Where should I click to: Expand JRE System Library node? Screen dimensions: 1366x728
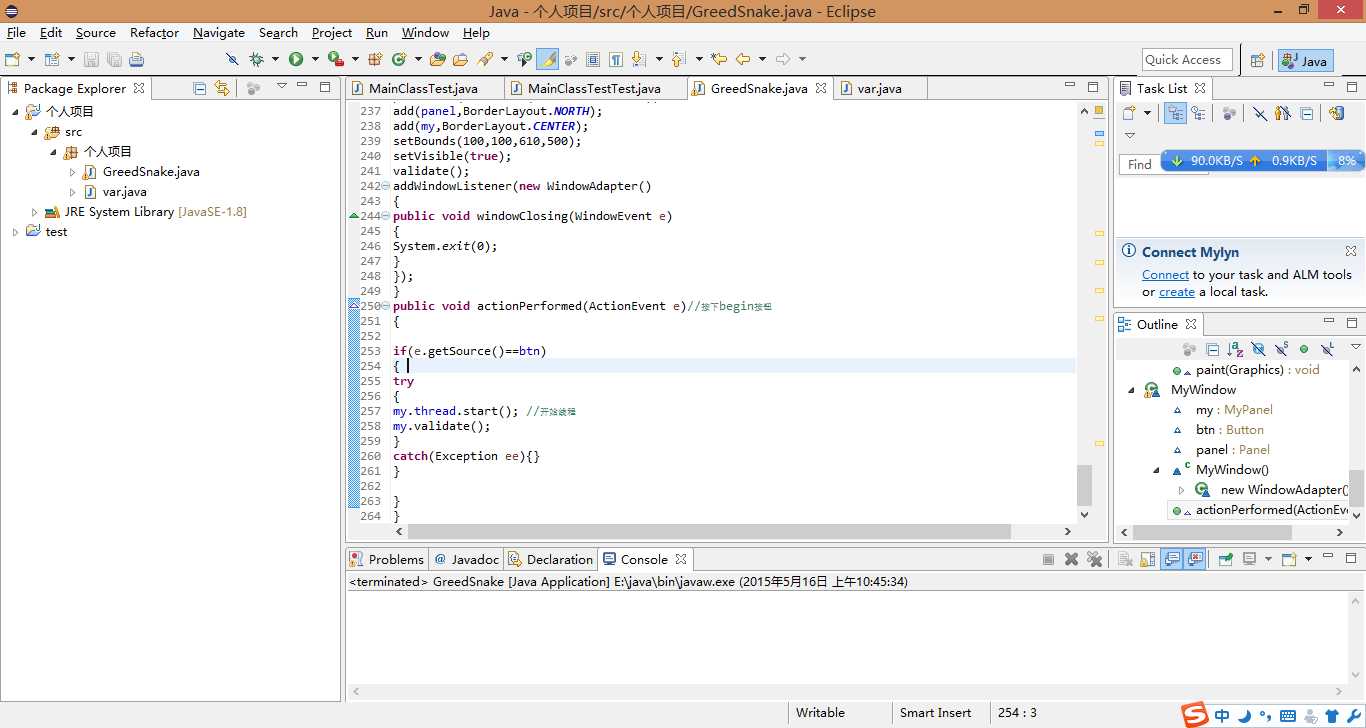tap(34, 212)
